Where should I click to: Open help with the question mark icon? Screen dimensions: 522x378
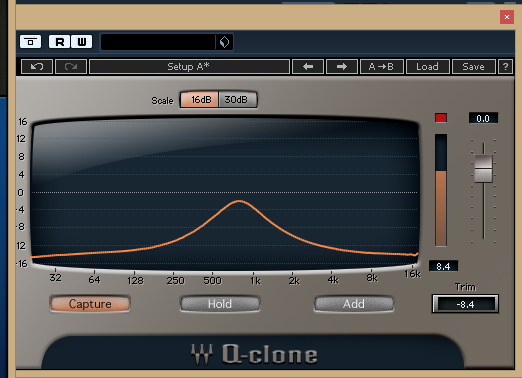pyautogui.click(x=505, y=67)
